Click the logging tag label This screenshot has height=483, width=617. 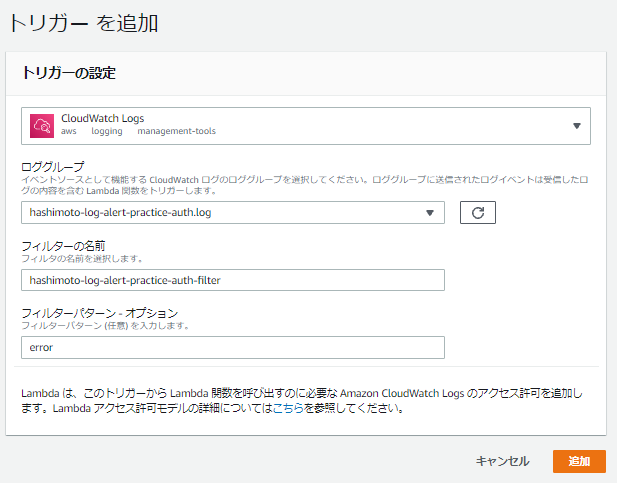click(106, 132)
